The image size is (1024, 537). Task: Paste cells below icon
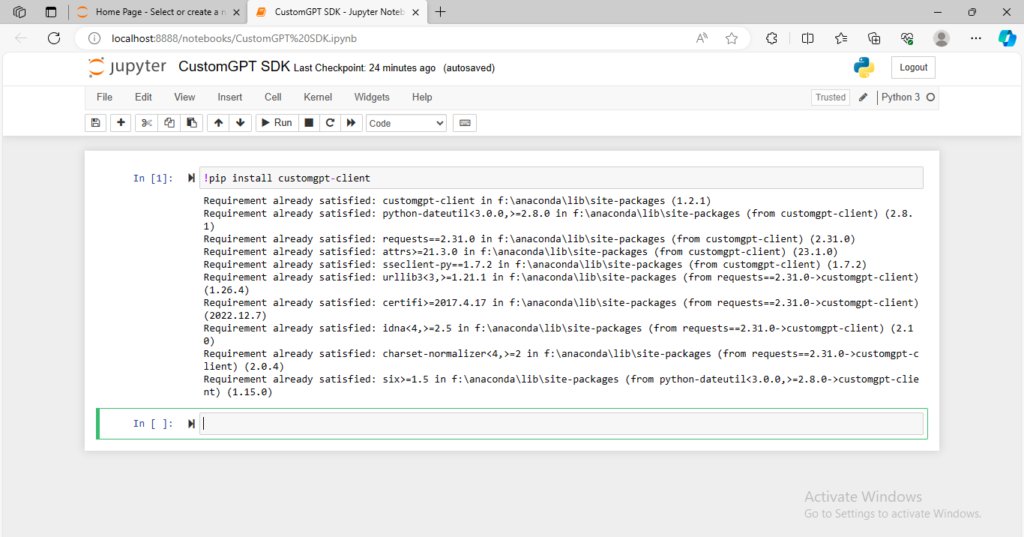pyautogui.click(x=190, y=123)
